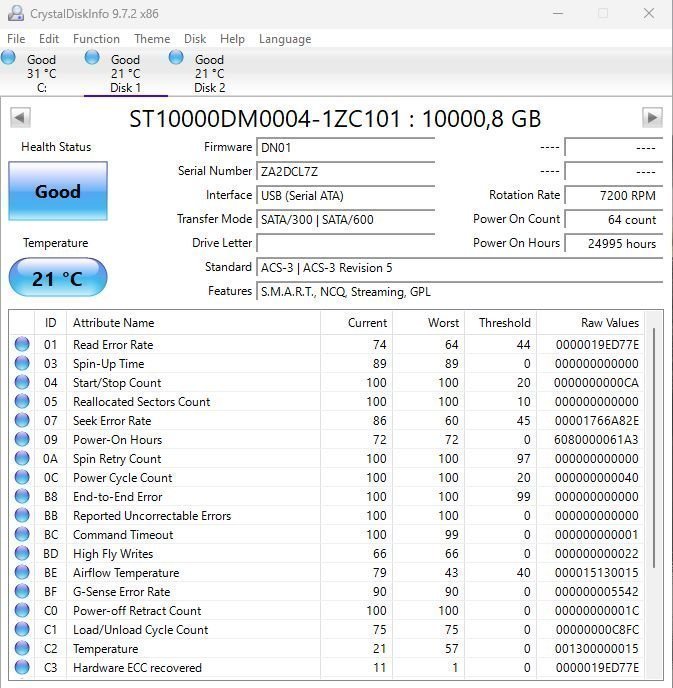This screenshot has width=673, height=688.
Task: Click the 21 °C temperature indicator
Action: 57,278
